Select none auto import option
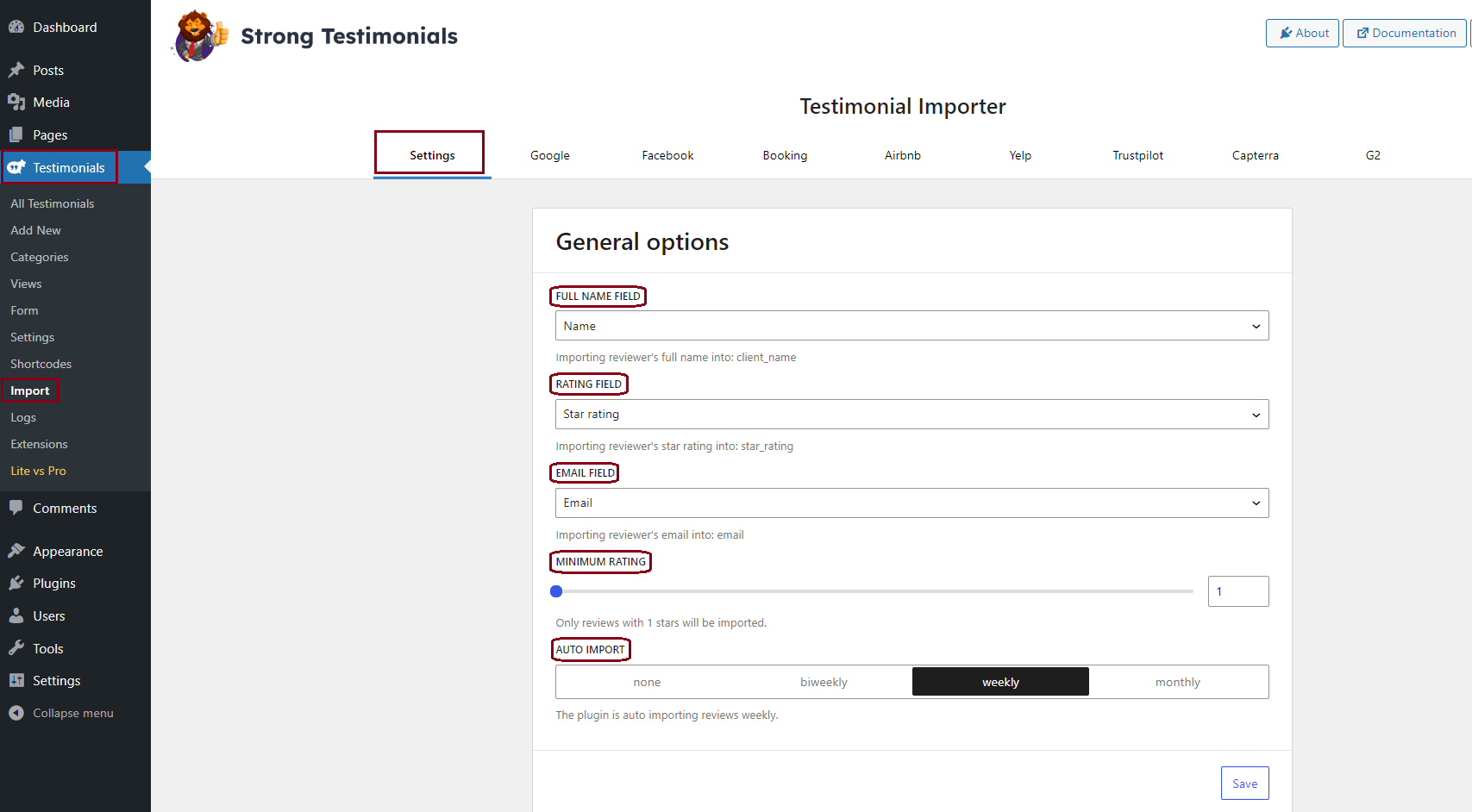The height and width of the screenshot is (812, 1472). pyautogui.click(x=647, y=682)
